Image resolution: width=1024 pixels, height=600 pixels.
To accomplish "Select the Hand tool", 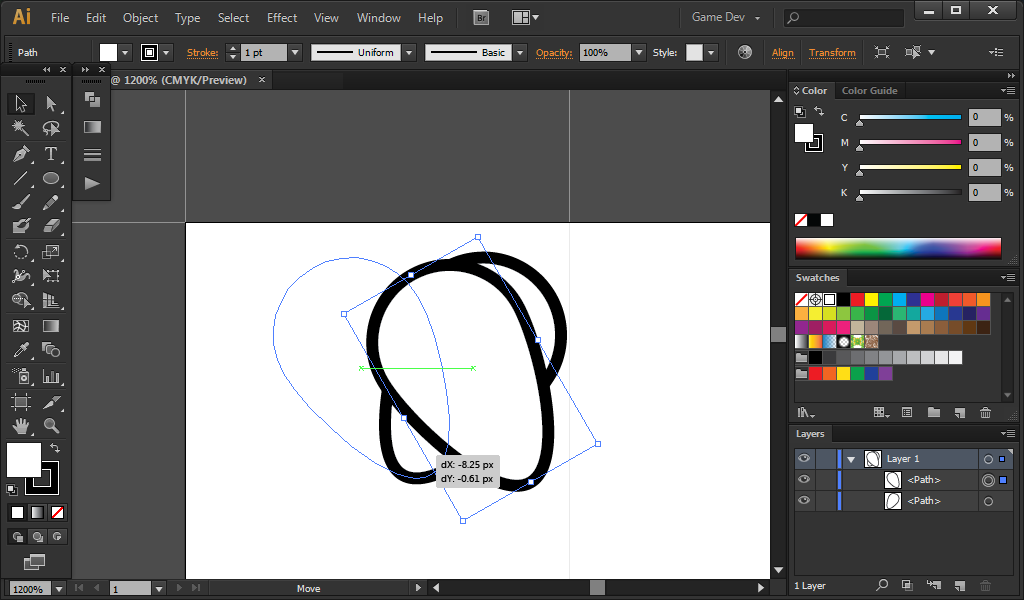I will (20, 427).
